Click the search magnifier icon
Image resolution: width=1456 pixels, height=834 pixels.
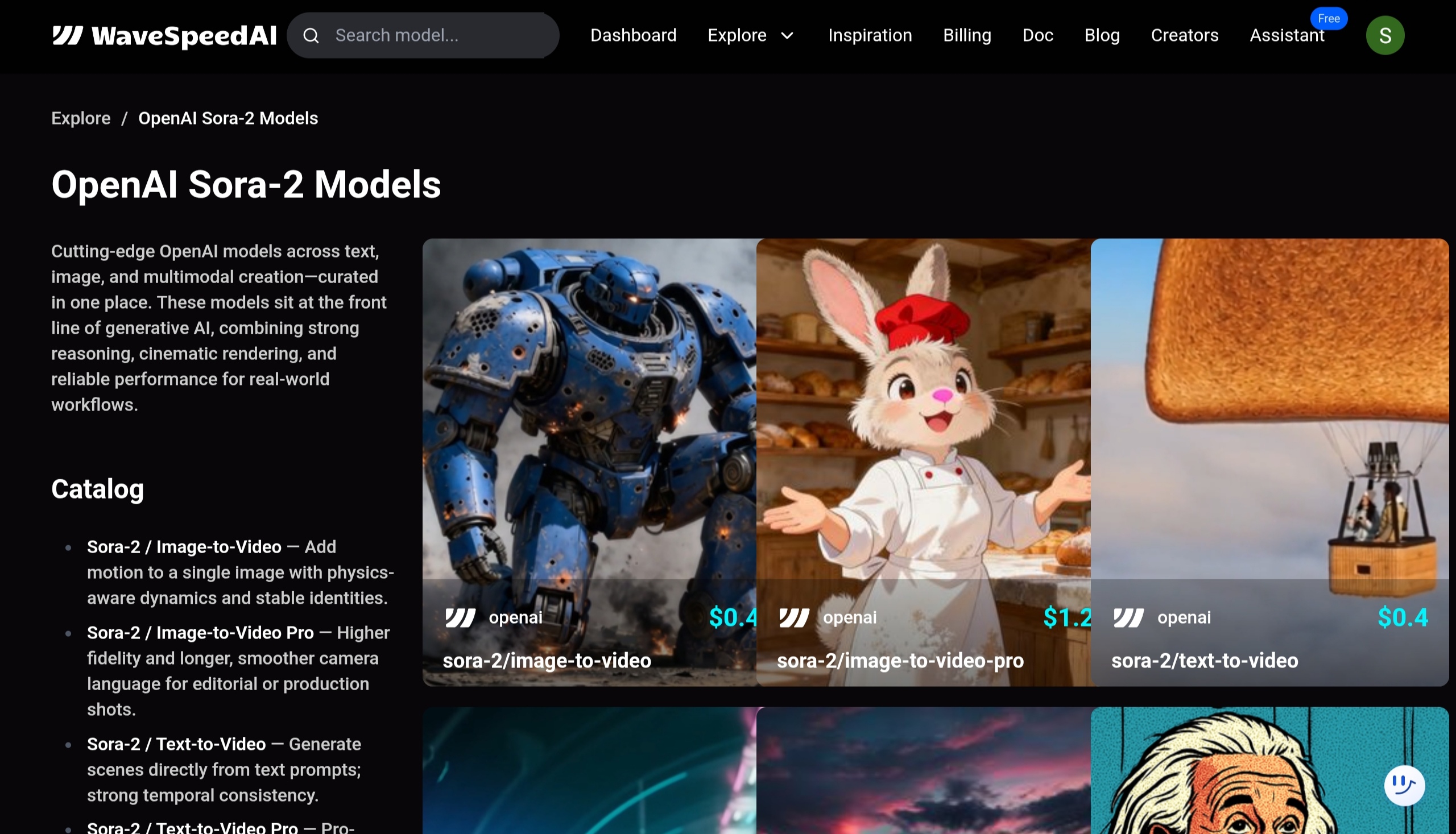click(311, 36)
